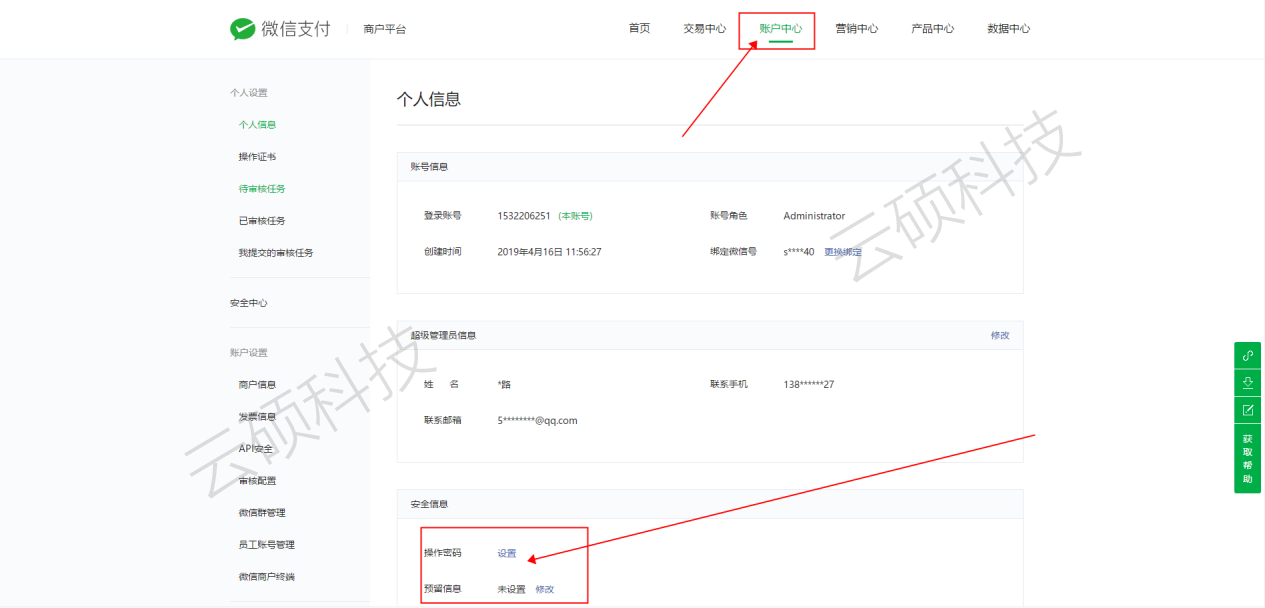1265x608 pixels.
Task: Go to API安全 sidebar item
Action: [255, 449]
